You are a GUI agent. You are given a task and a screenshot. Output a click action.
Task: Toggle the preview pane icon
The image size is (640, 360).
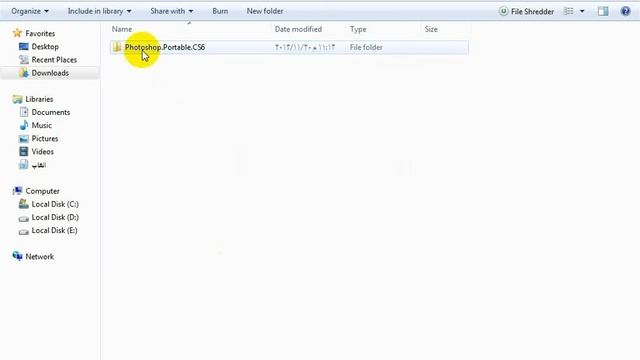pyautogui.click(x=603, y=11)
